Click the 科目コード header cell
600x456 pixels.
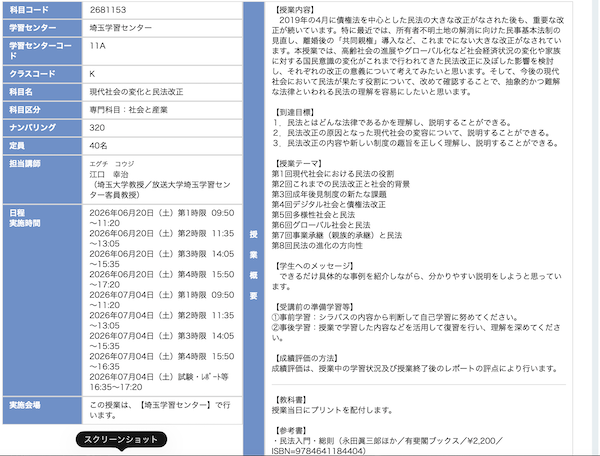pos(42,10)
